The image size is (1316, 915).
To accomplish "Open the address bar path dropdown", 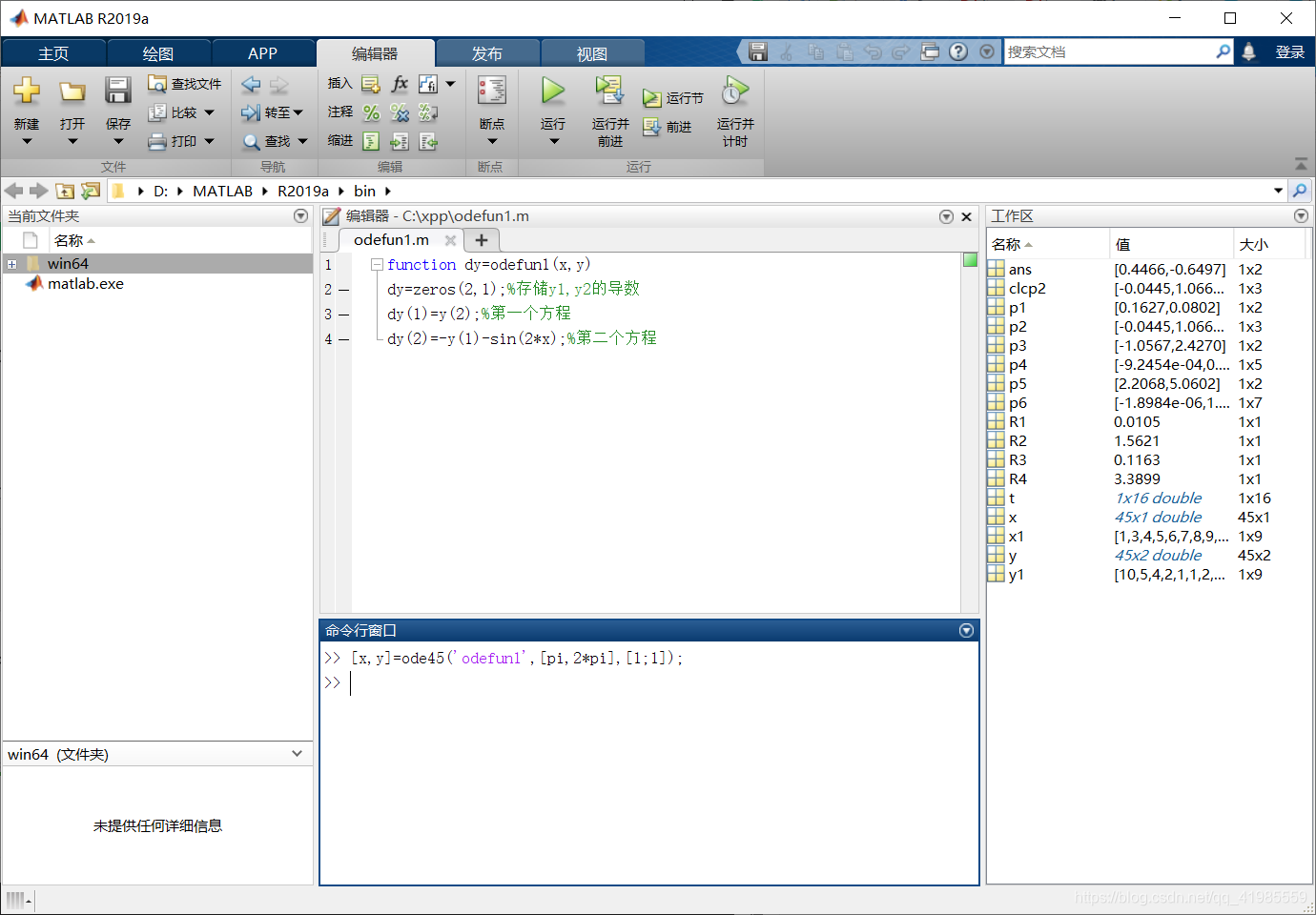I will point(1278,191).
